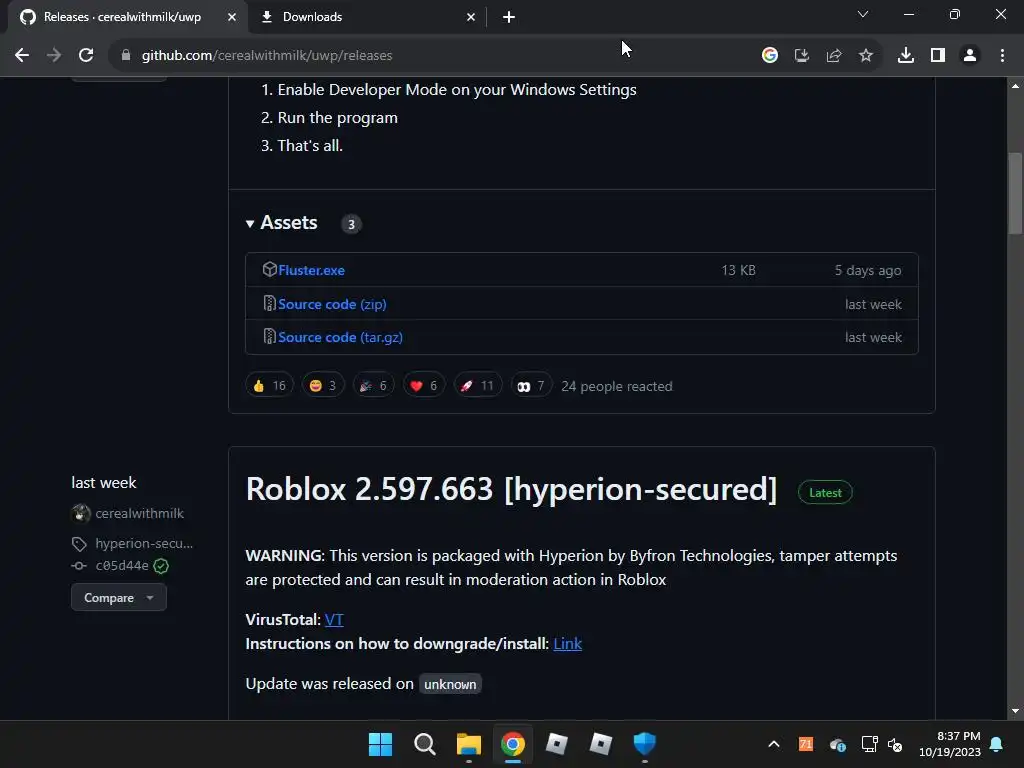The image size is (1024, 768).
Task: Share this page via share icon
Action: pyautogui.click(x=834, y=56)
